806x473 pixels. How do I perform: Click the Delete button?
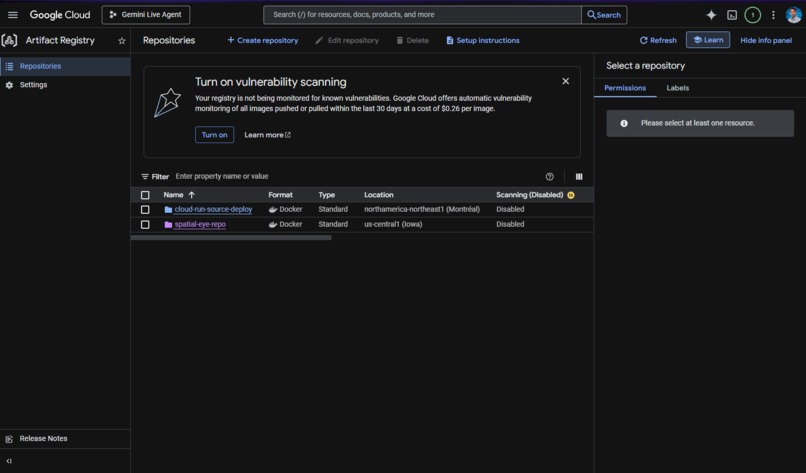[412, 40]
